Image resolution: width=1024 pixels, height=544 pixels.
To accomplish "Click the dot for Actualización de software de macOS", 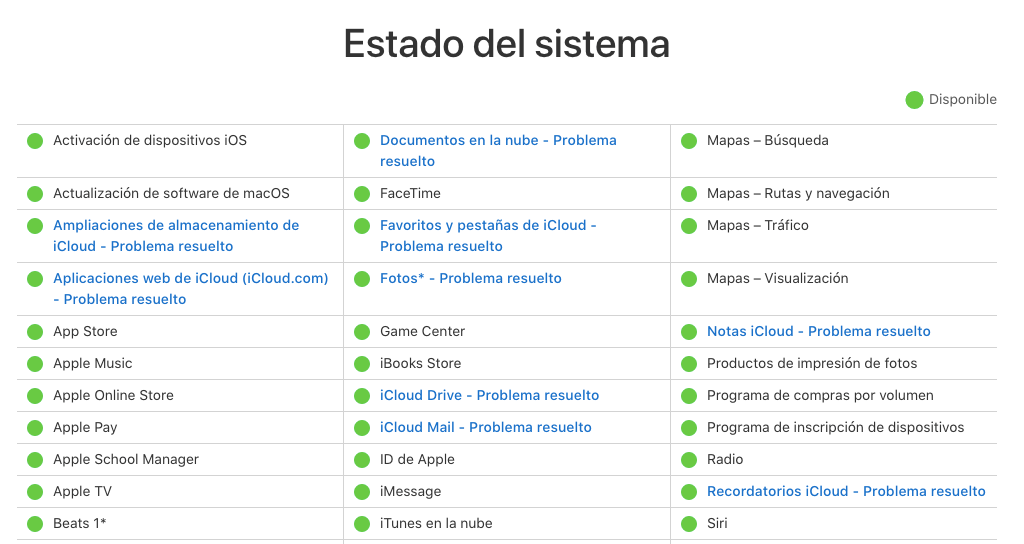I will click(x=35, y=194).
